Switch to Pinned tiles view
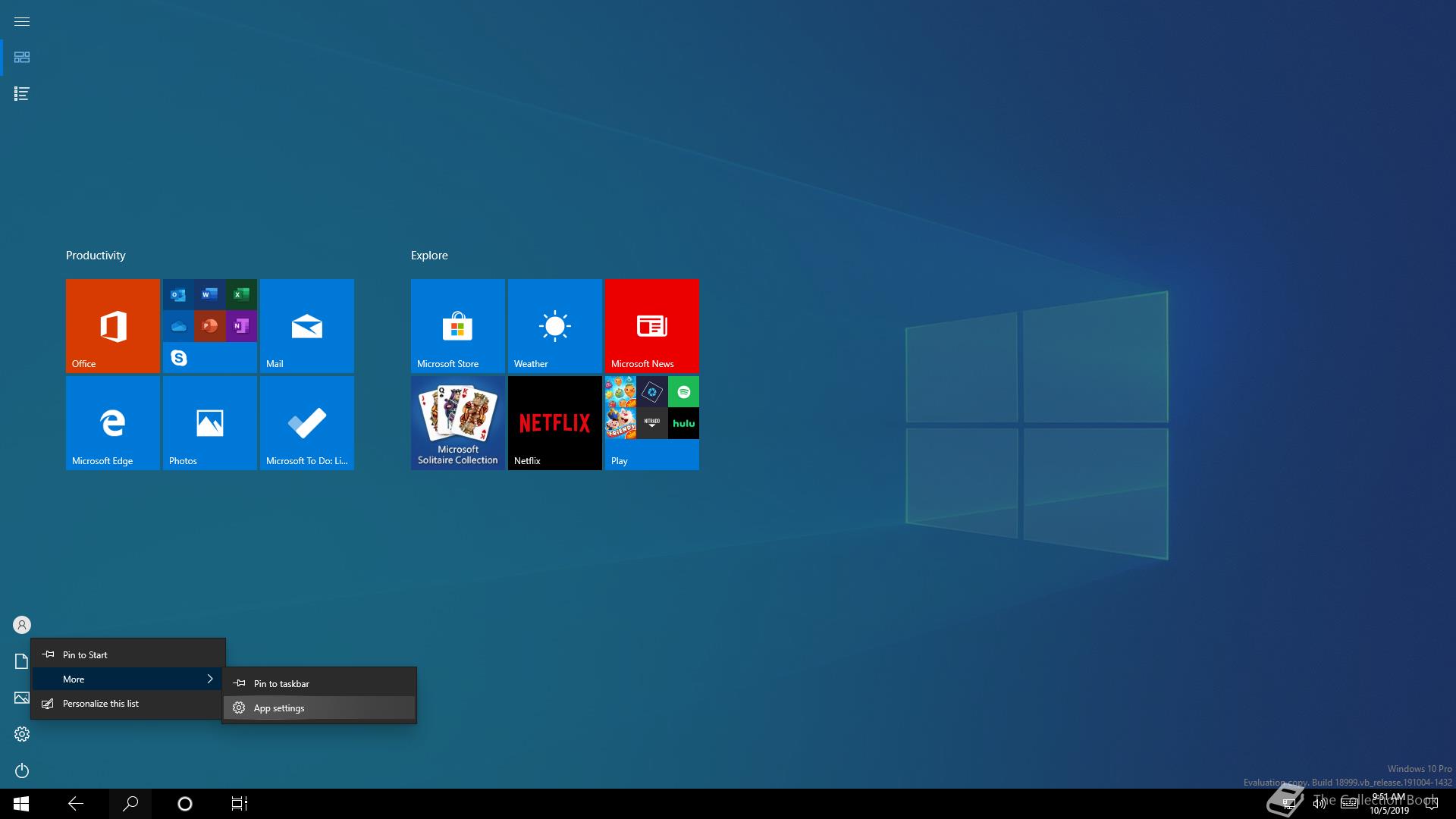This screenshot has width=1456, height=819. (x=22, y=58)
